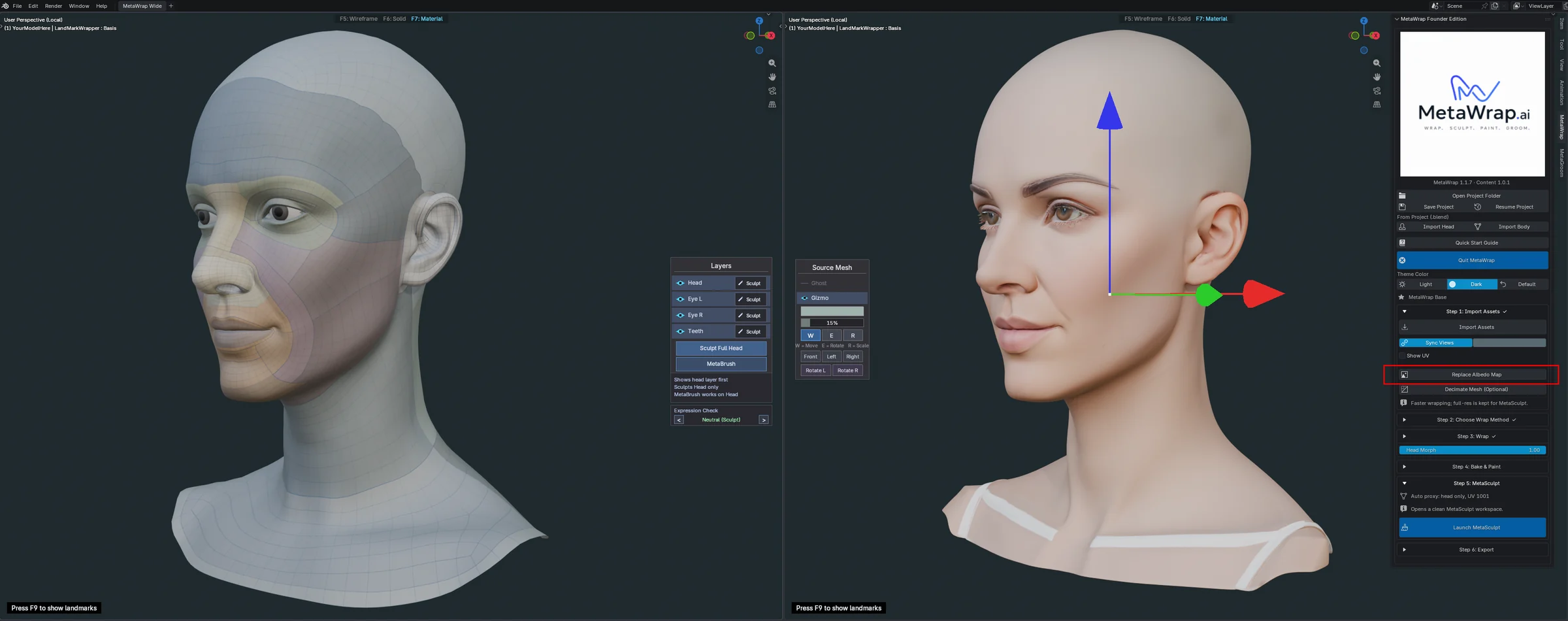1568x621 pixels.
Task: Click the pencil icon on Teeth Sculpt button
Action: pyautogui.click(x=740, y=331)
